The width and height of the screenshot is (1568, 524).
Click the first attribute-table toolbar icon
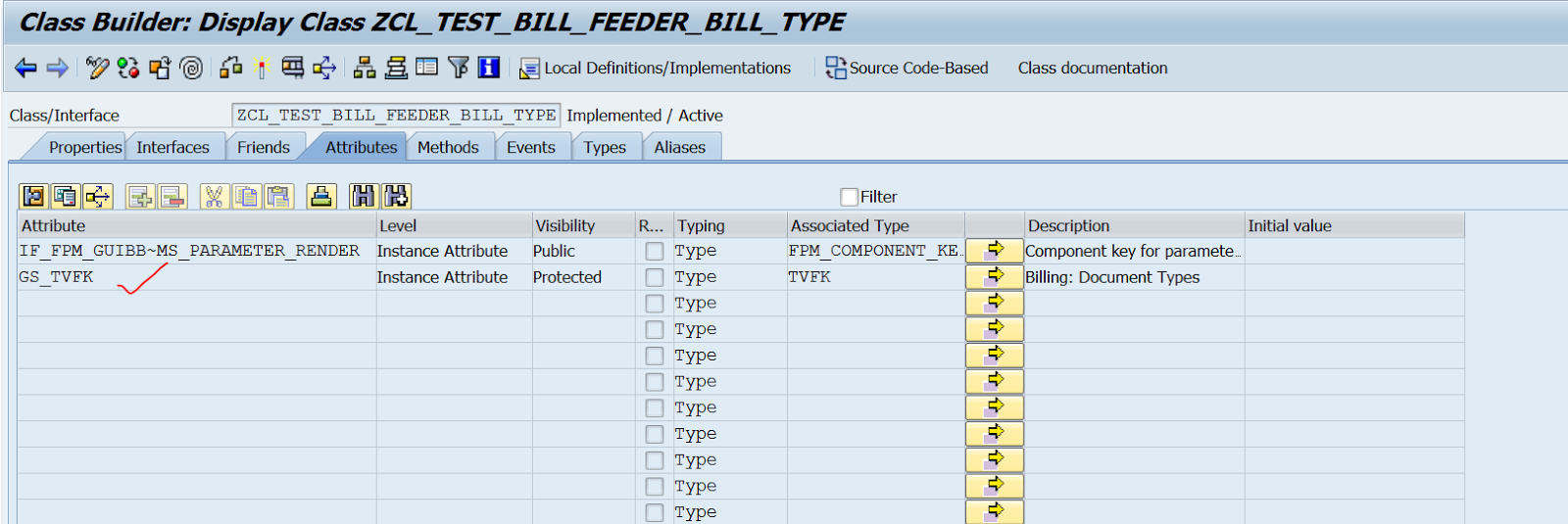click(x=33, y=197)
